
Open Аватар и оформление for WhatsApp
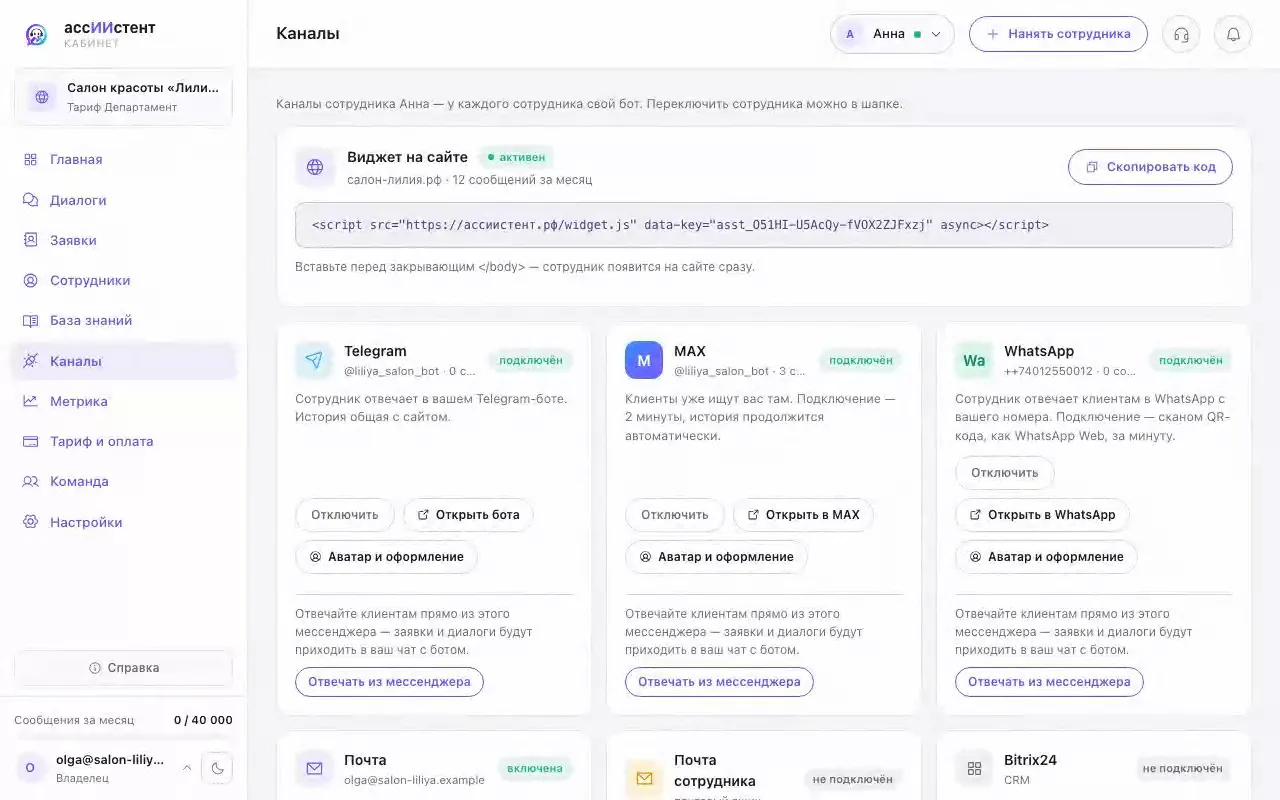(1046, 557)
